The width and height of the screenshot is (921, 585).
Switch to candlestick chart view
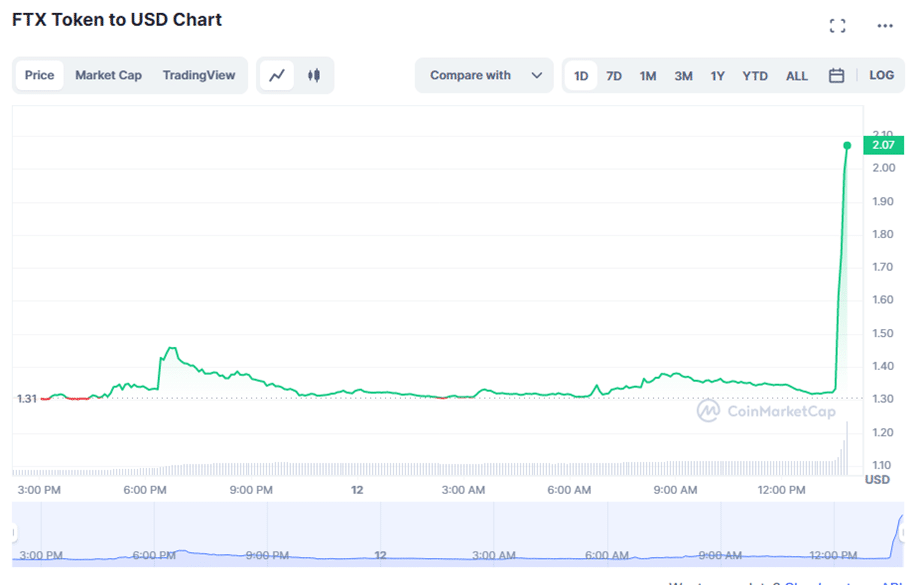click(x=314, y=75)
